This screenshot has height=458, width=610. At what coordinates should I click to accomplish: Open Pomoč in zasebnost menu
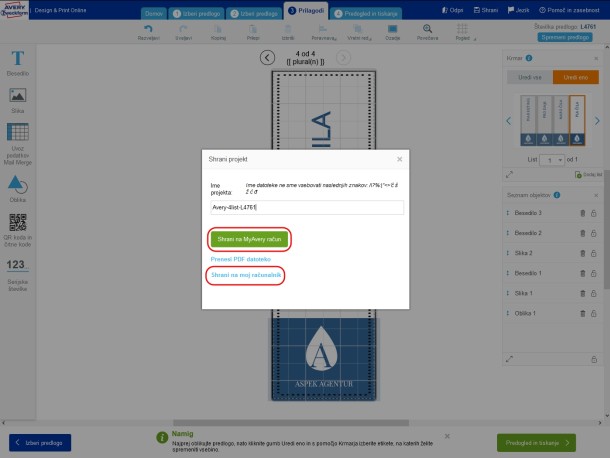(x=569, y=10)
